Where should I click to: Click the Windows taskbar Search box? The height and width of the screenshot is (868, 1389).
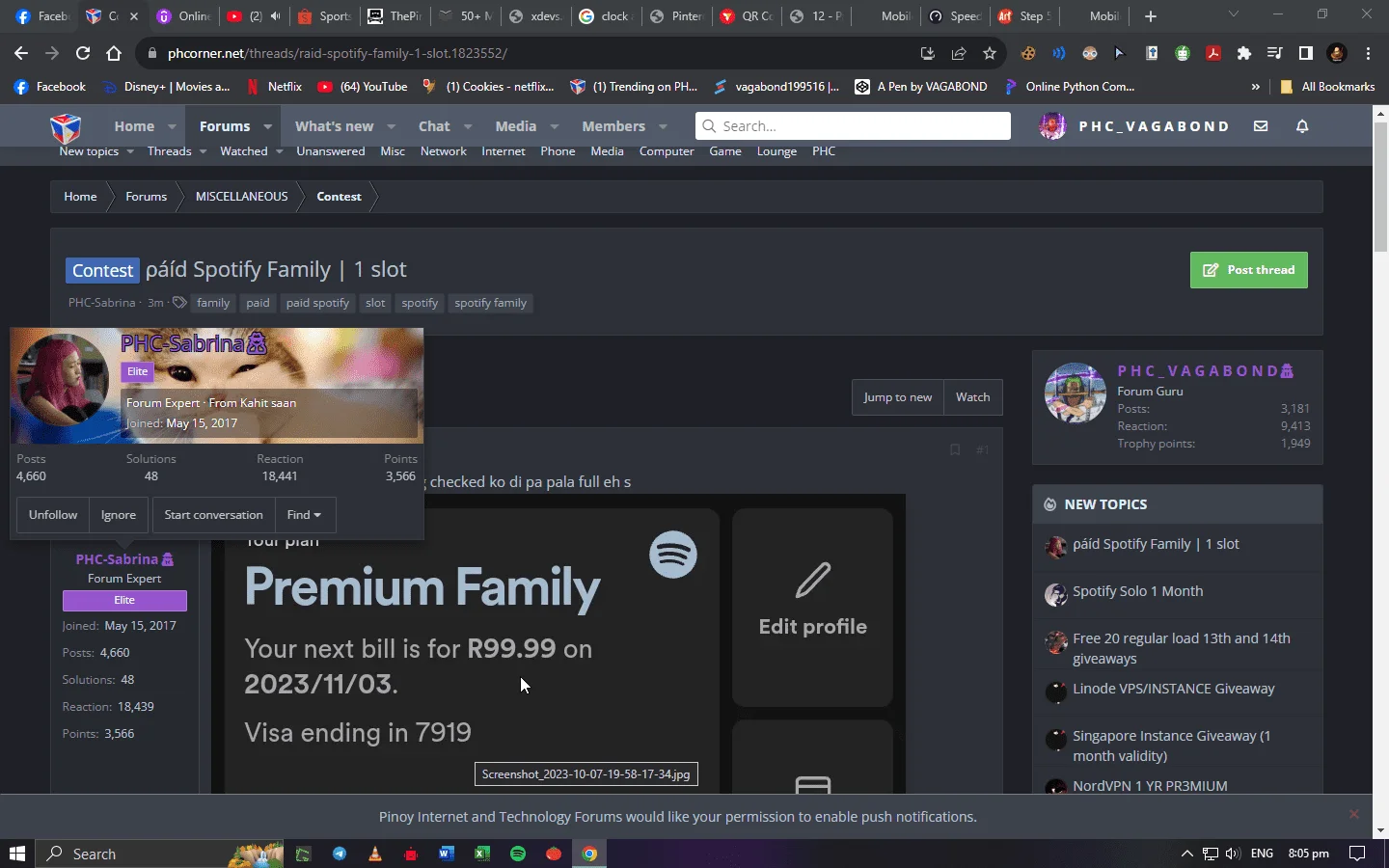tap(160, 854)
